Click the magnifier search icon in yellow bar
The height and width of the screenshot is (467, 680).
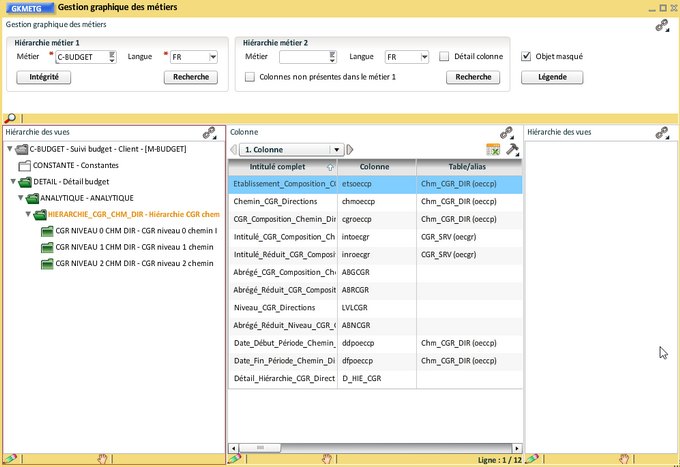(10, 118)
